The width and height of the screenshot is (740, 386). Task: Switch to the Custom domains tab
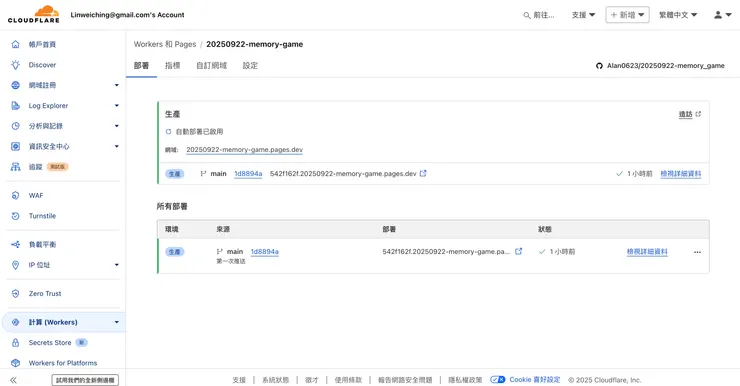pos(211,66)
